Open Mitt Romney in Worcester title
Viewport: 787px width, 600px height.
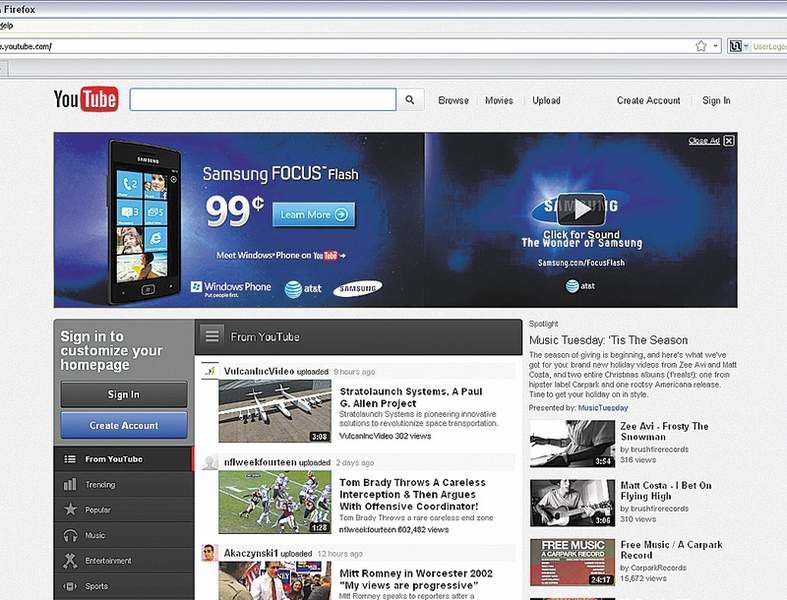click(416, 579)
